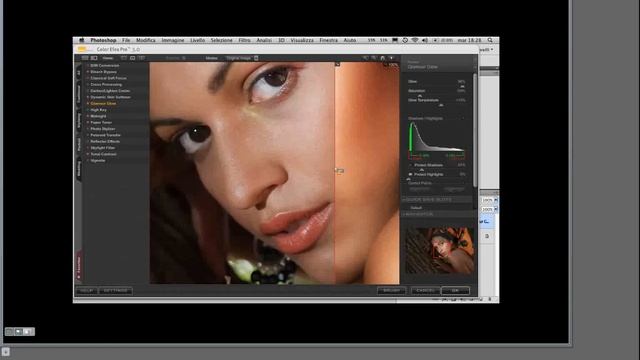Select the Skylight Filter entry
The width and height of the screenshot is (640, 360).
click(x=103, y=148)
